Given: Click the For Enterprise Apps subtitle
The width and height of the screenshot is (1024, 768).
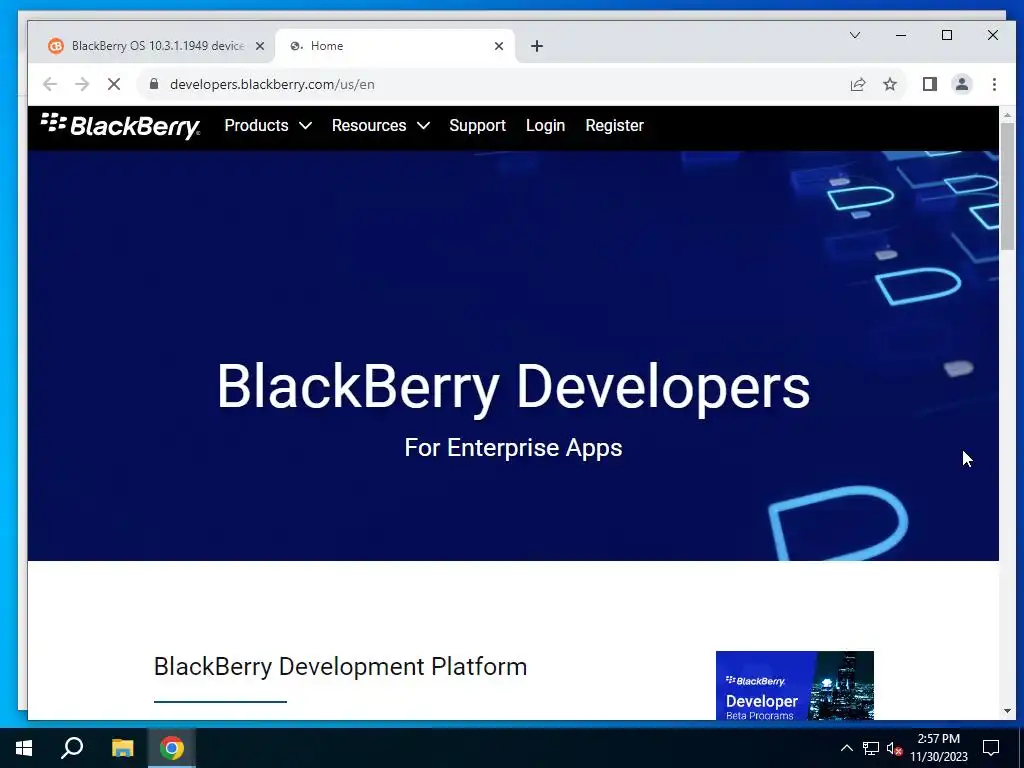Looking at the screenshot, I should click(513, 448).
